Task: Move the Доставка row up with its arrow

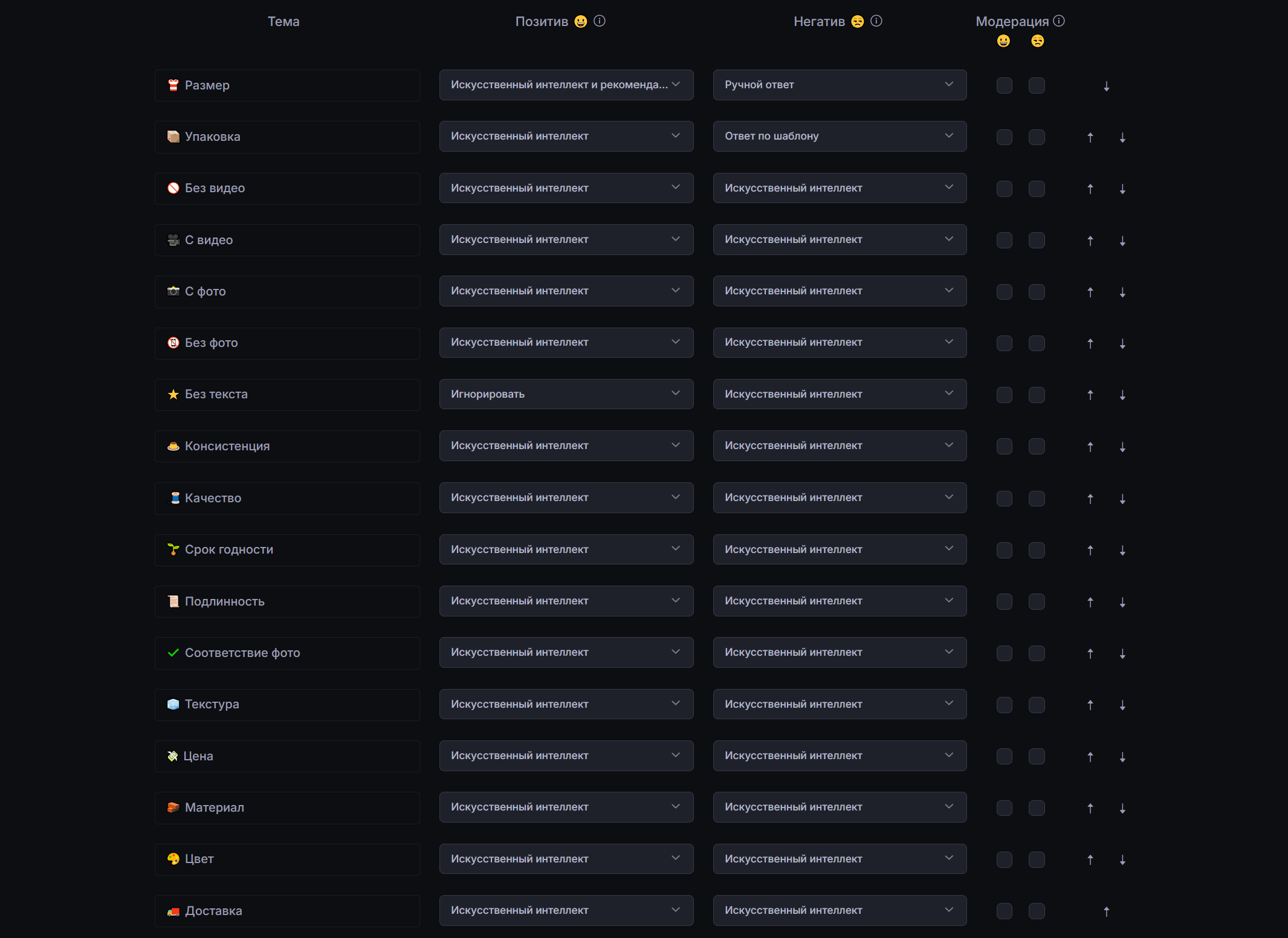Action: tap(1106, 911)
